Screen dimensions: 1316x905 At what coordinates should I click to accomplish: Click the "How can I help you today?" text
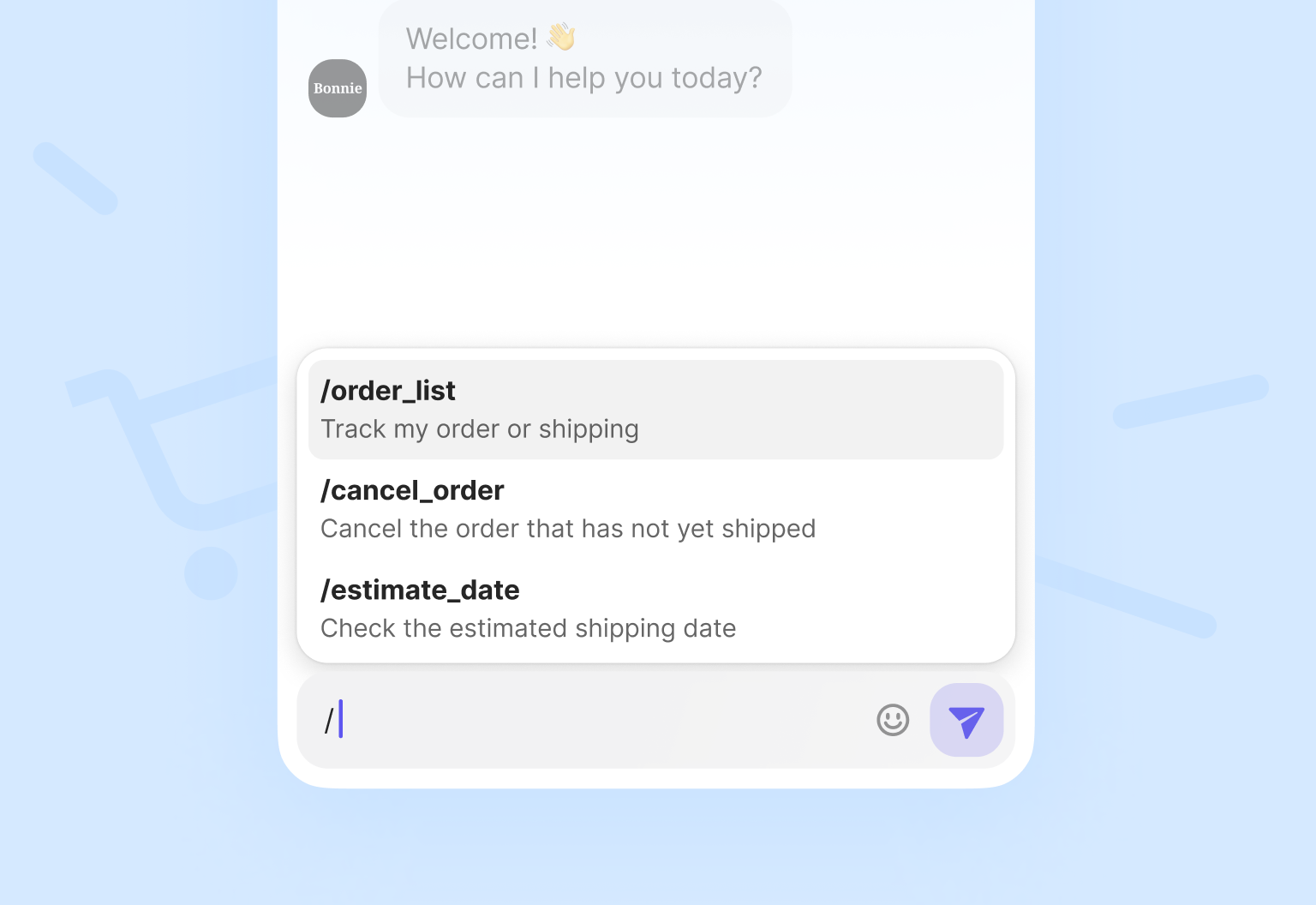coord(583,78)
